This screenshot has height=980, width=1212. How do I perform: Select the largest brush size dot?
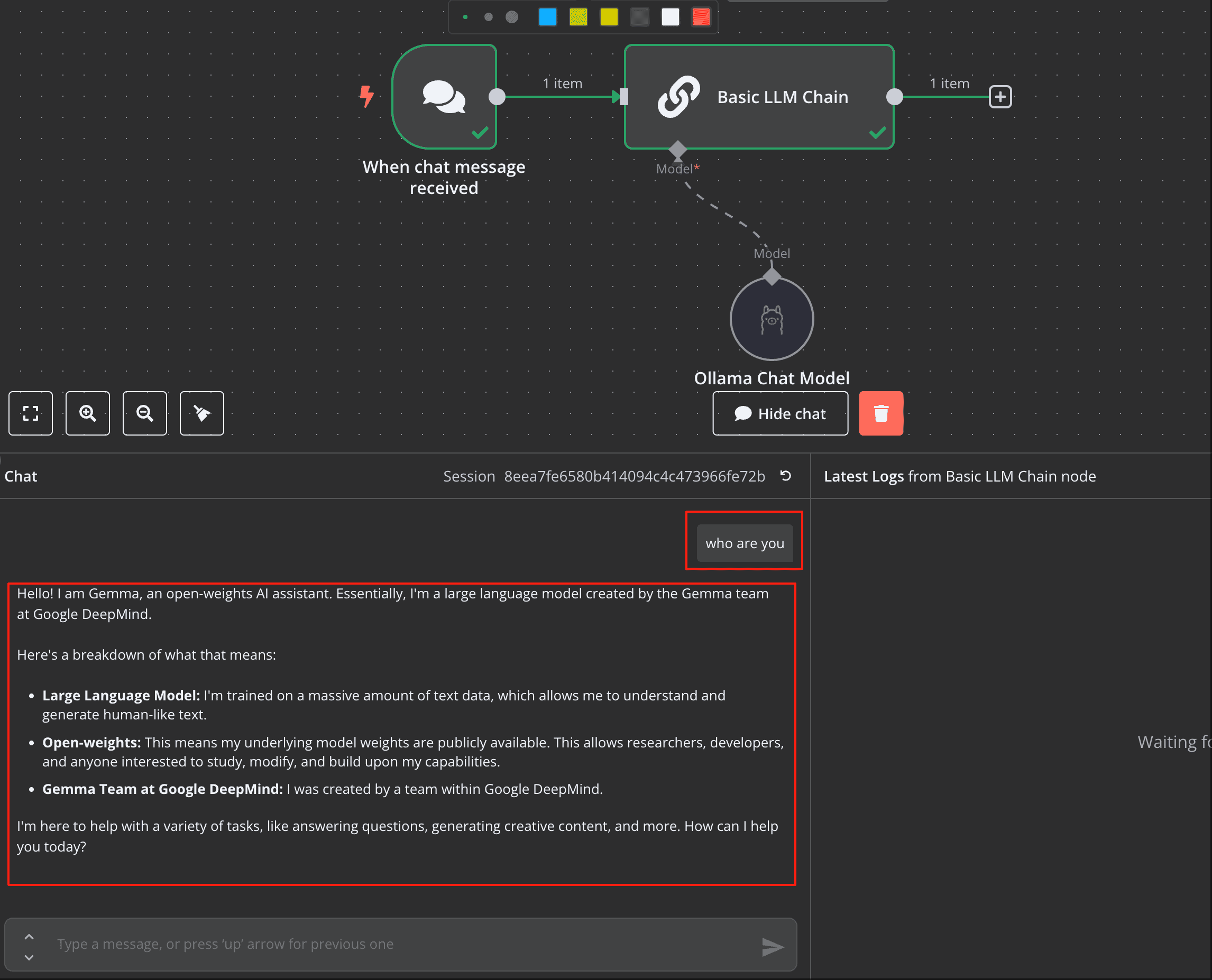tap(512, 17)
